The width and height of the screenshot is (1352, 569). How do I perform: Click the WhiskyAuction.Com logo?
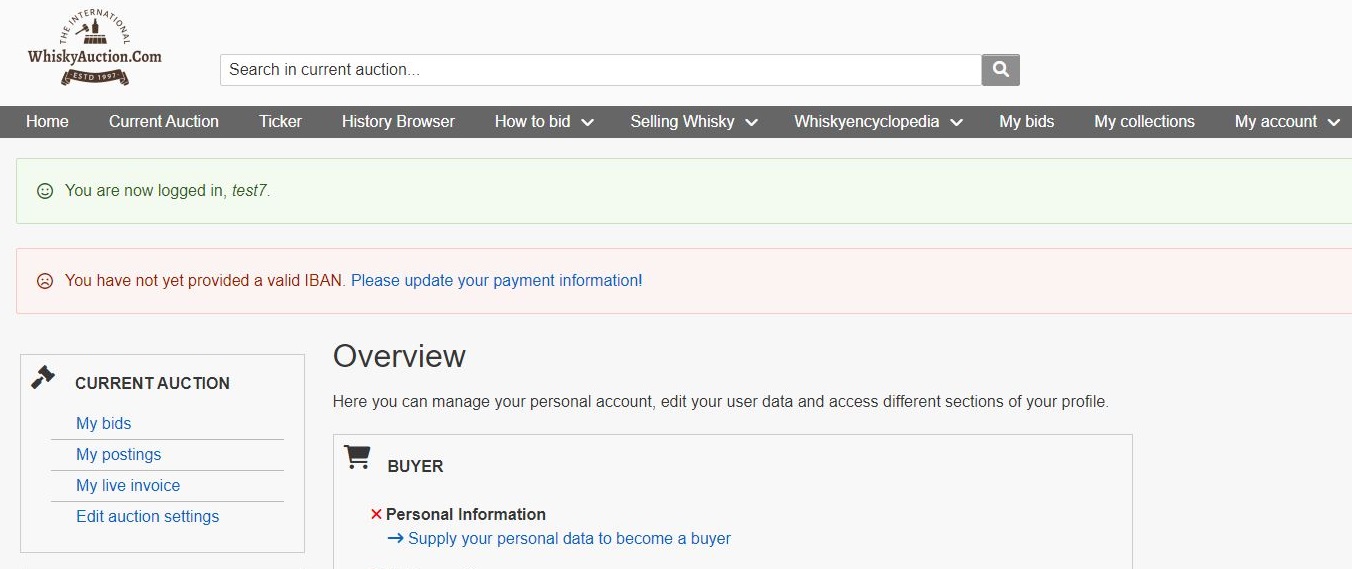[x=94, y=50]
